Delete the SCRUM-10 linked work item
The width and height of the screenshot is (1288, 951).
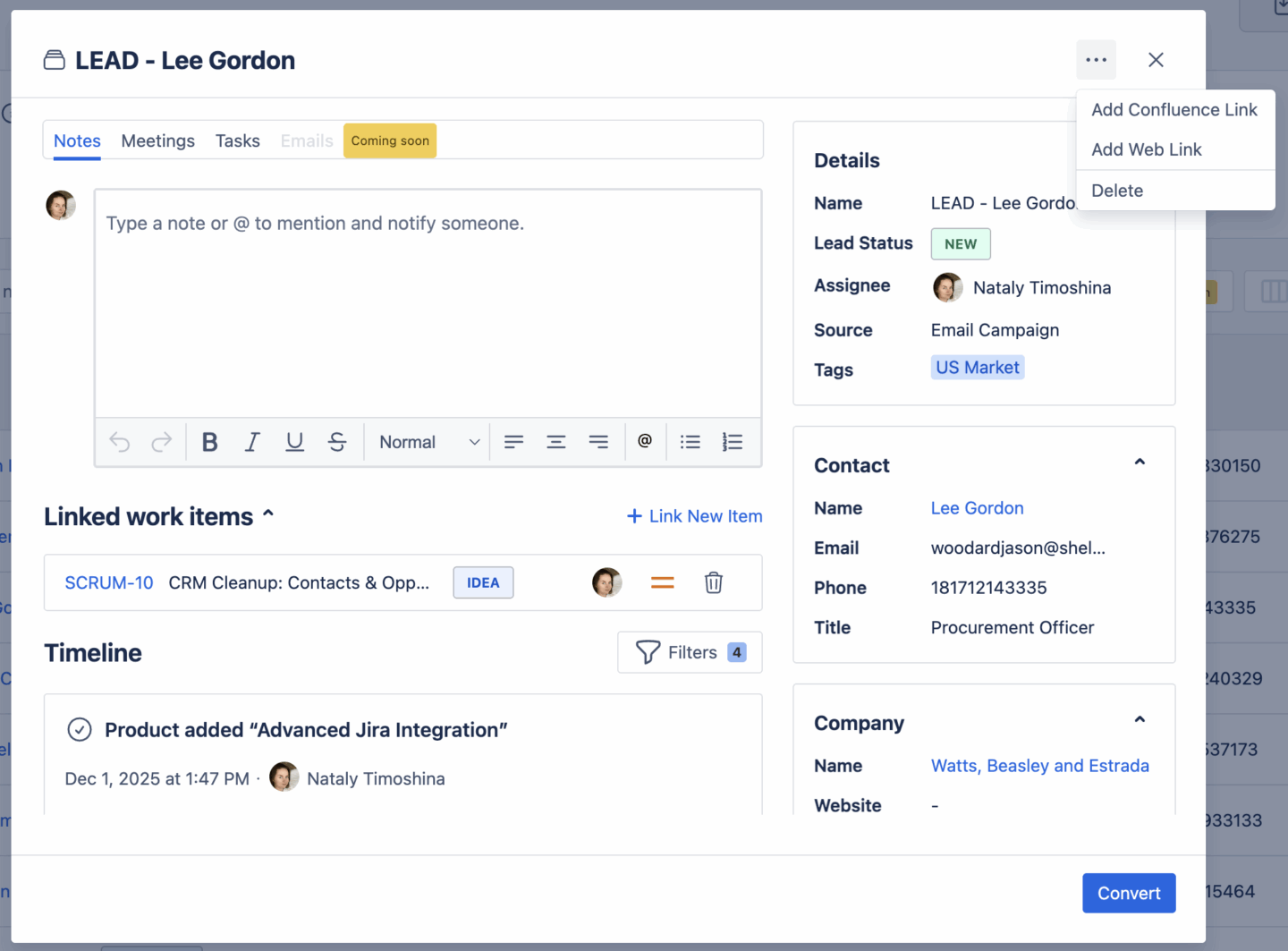713,582
